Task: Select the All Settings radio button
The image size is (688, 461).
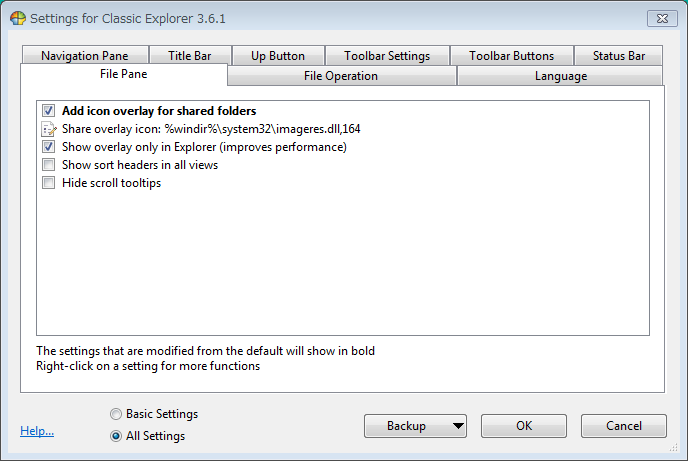Action: click(116, 436)
